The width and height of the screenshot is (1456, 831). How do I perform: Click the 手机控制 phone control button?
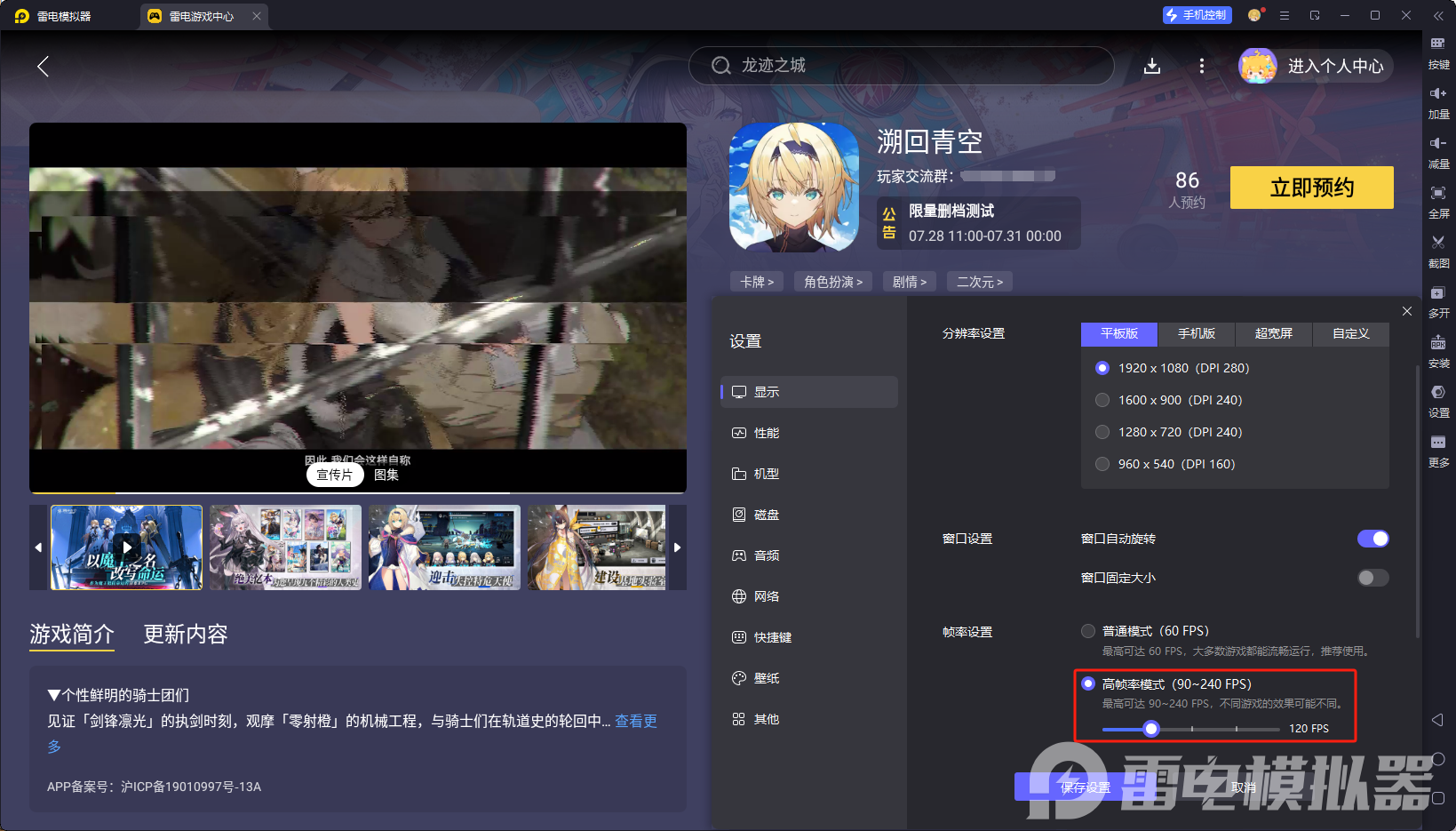pos(1197,15)
